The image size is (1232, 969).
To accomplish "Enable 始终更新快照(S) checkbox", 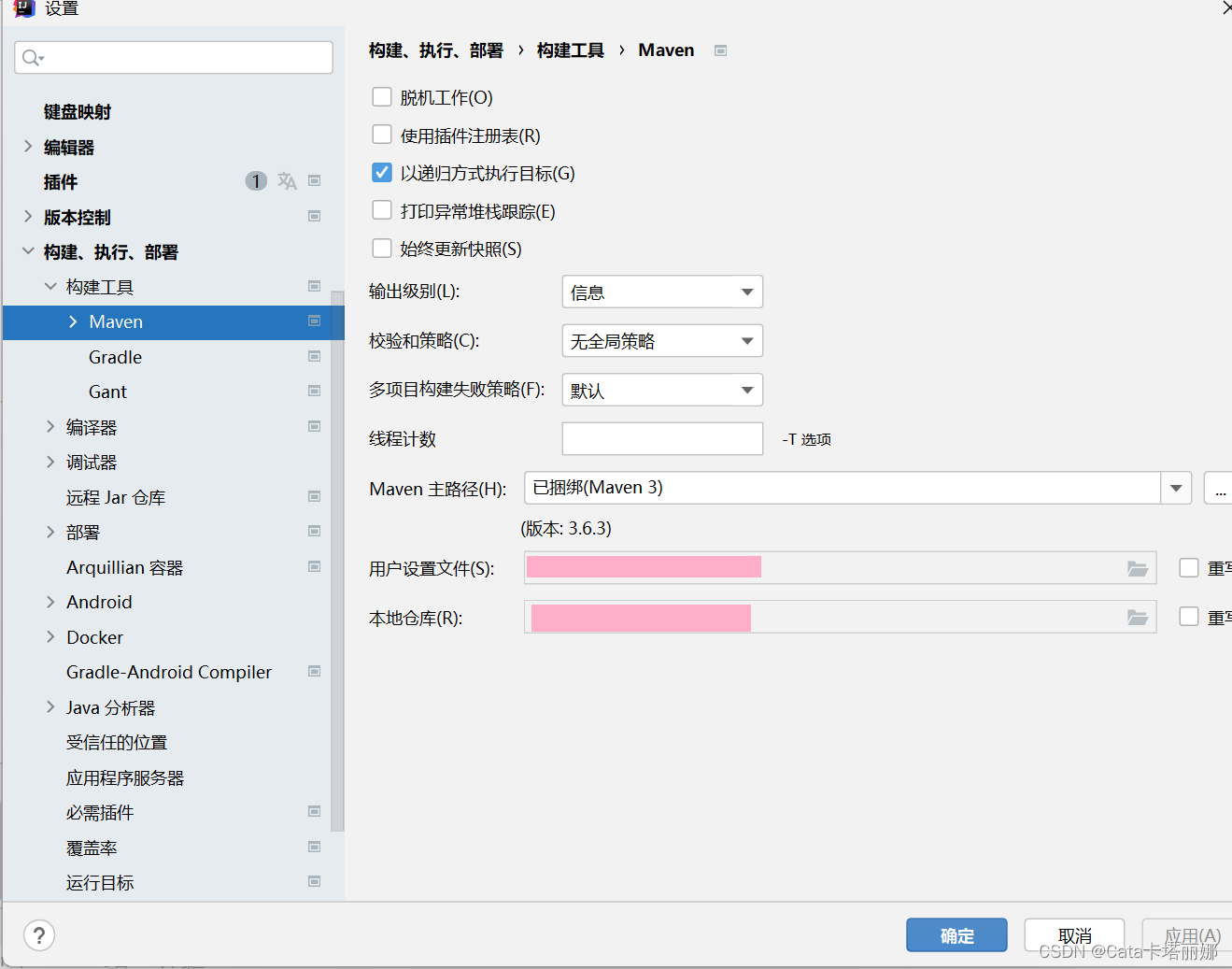I will [x=382, y=249].
